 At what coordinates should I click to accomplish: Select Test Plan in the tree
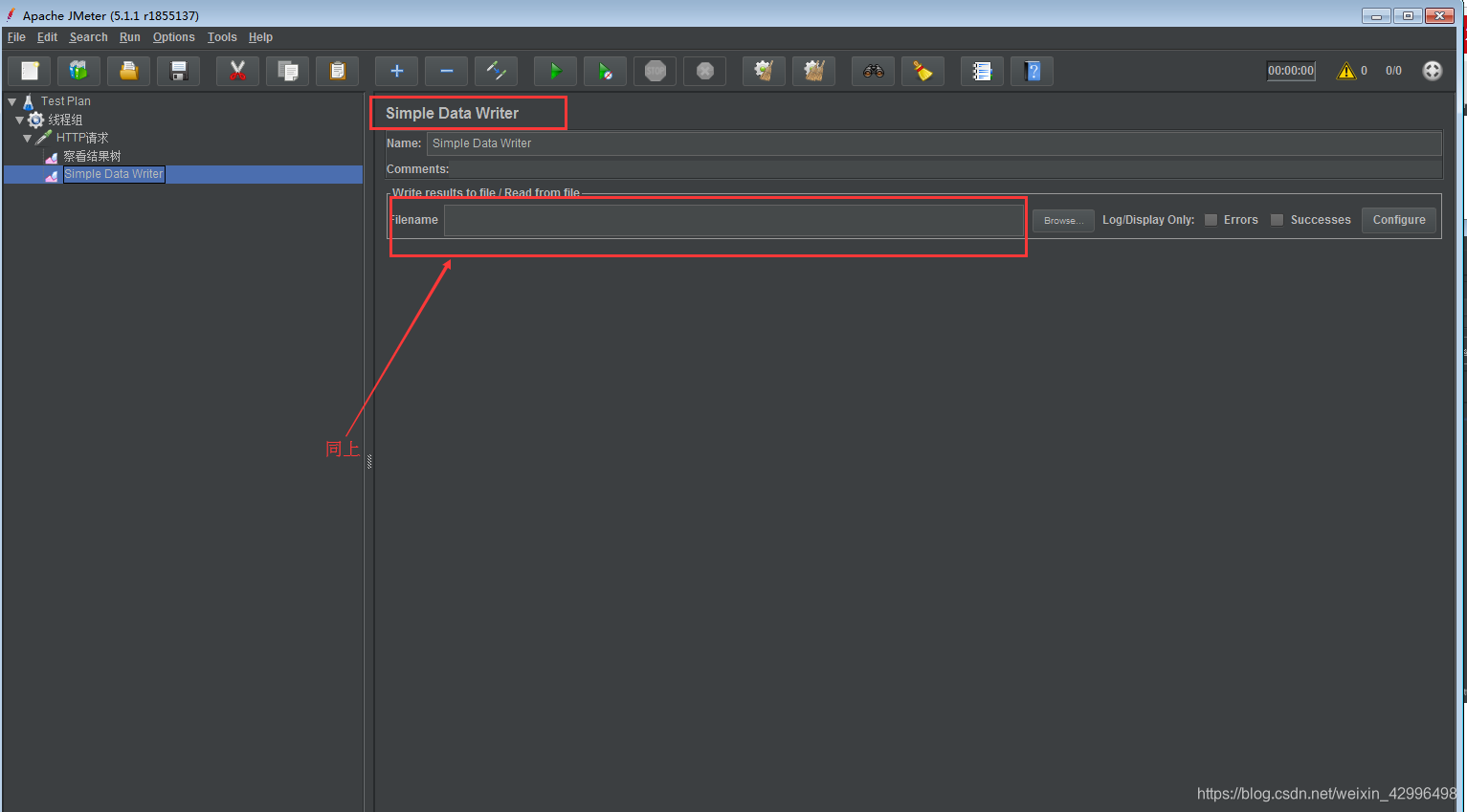tap(65, 101)
